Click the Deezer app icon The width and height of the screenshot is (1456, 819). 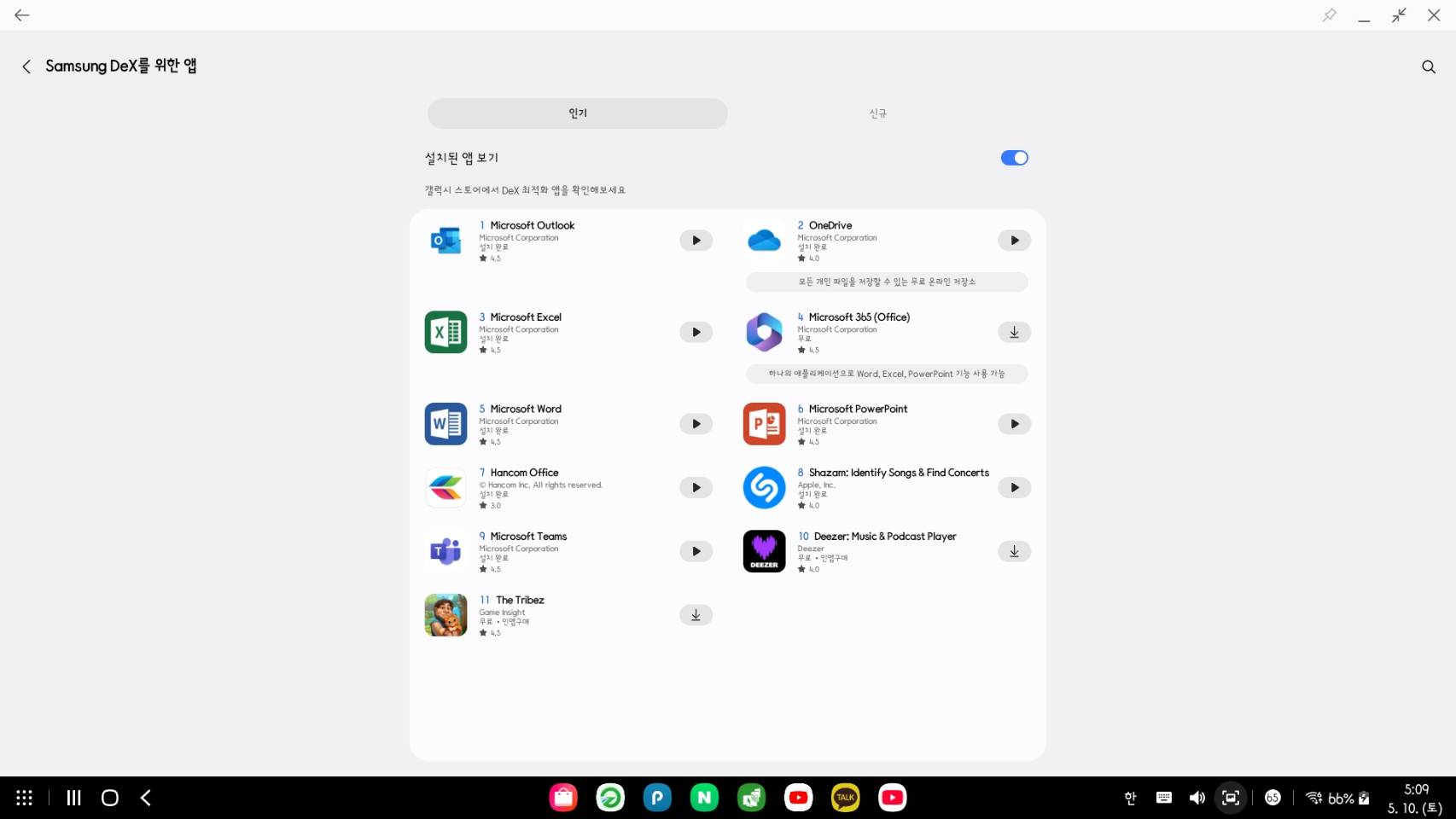[764, 551]
